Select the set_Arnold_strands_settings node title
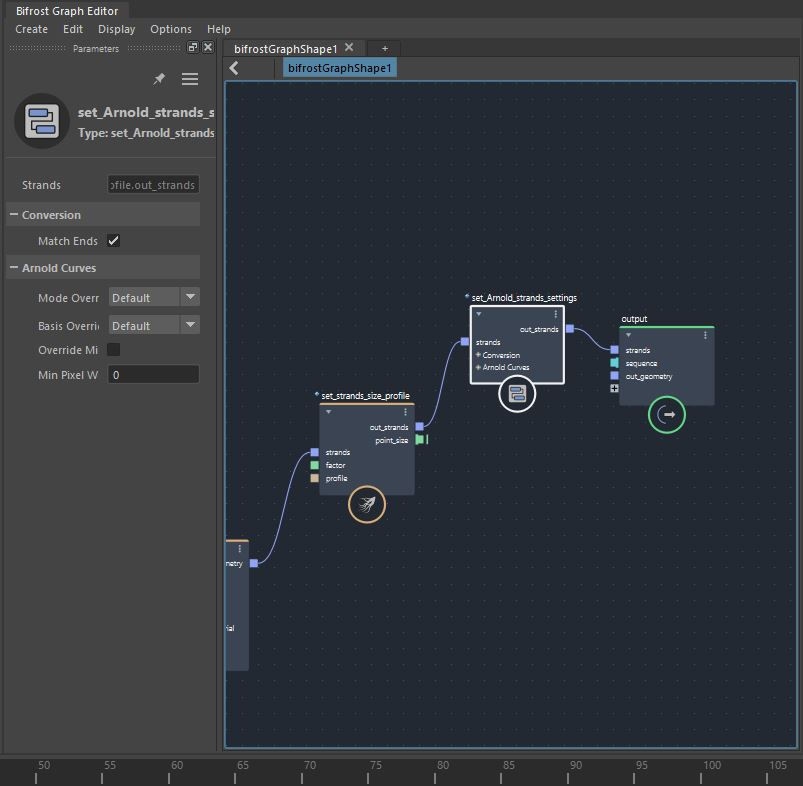The image size is (803, 786). point(524,298)
